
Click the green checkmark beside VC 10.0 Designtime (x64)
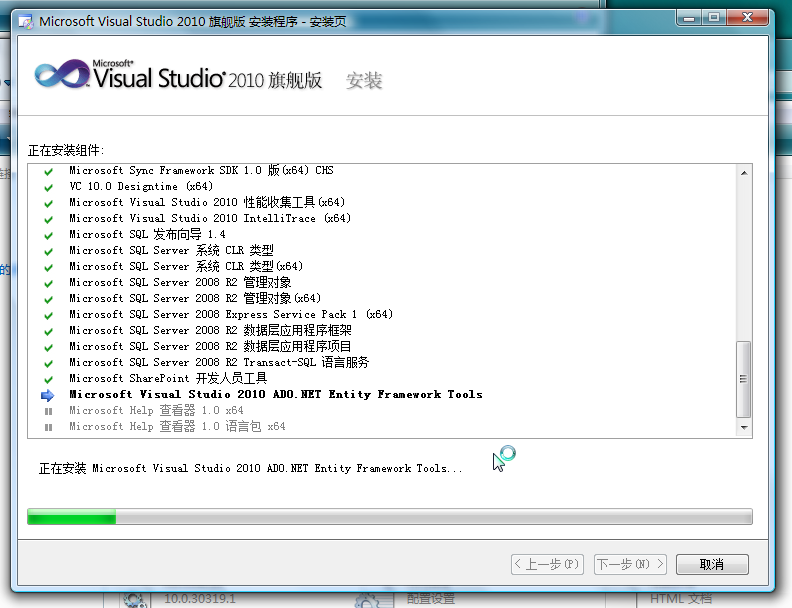click(48, 187)
